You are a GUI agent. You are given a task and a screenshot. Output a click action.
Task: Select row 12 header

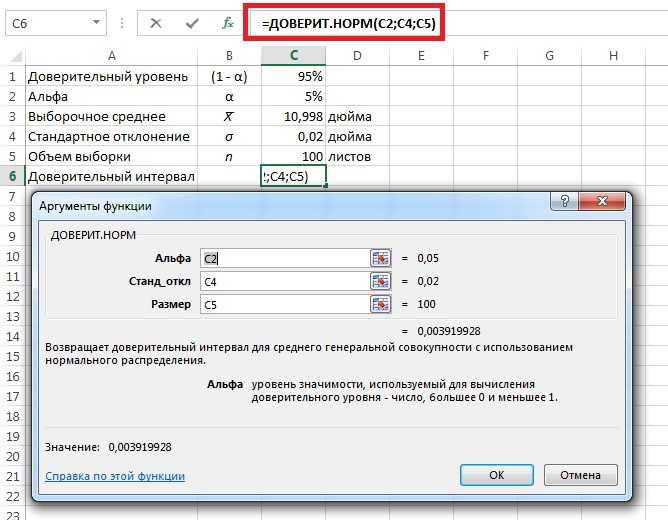click(13, 296)
